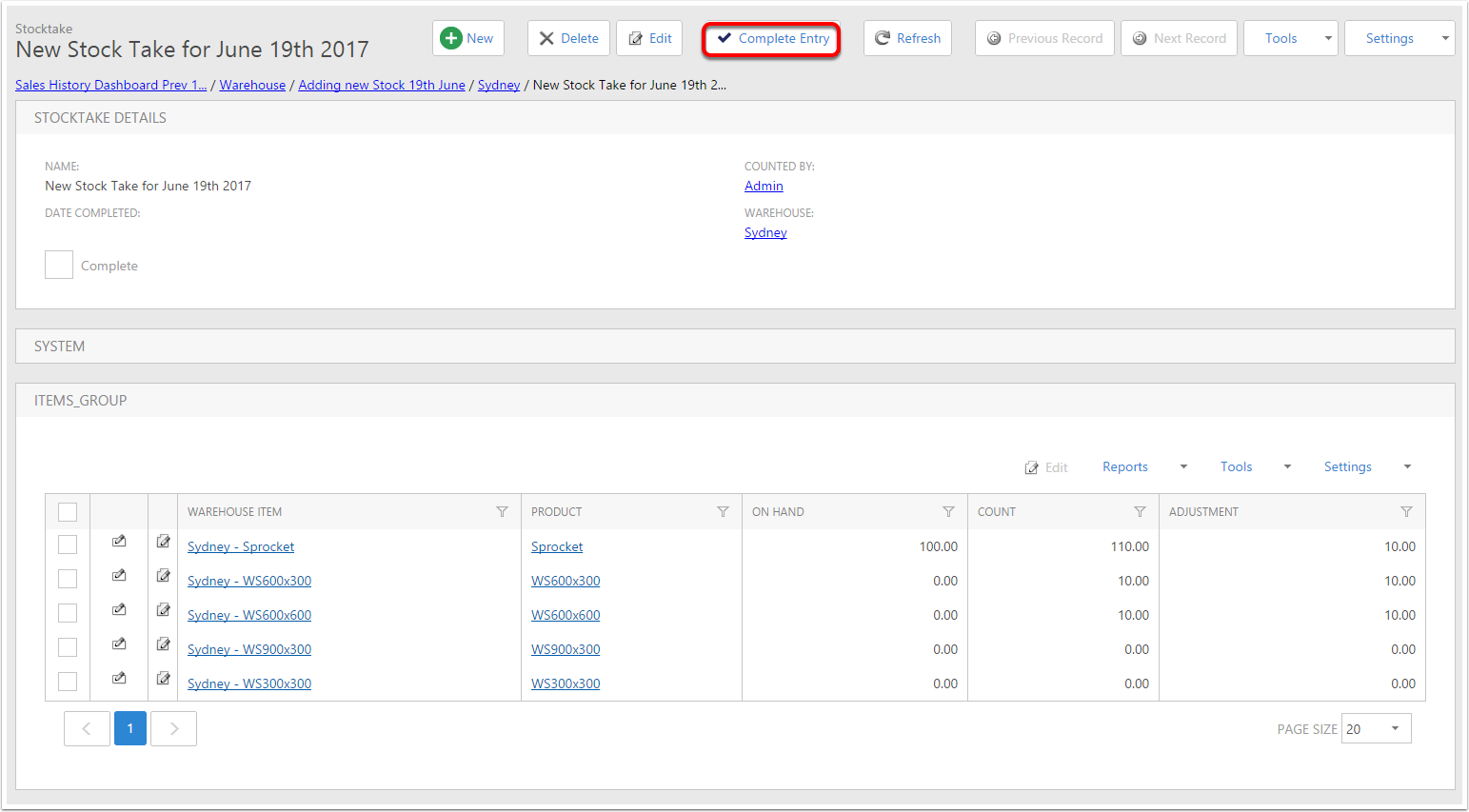This screenshot has height=812, width=1469.
Task: Open Warehouse breadcrumb link
Action: coord(252,85)
